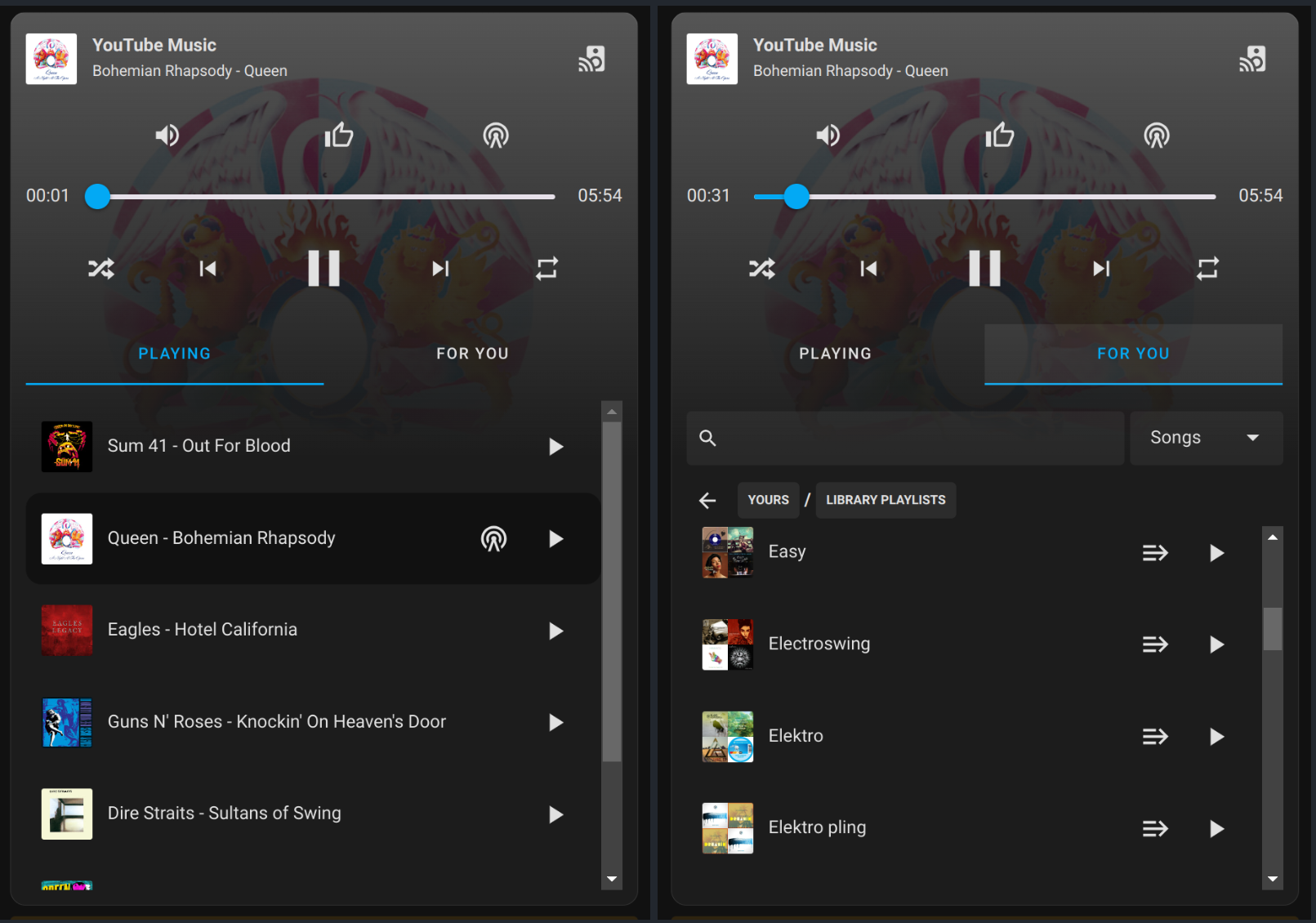
Task: Click queue scrollbar up arrow
Action: tap(612, 412)
